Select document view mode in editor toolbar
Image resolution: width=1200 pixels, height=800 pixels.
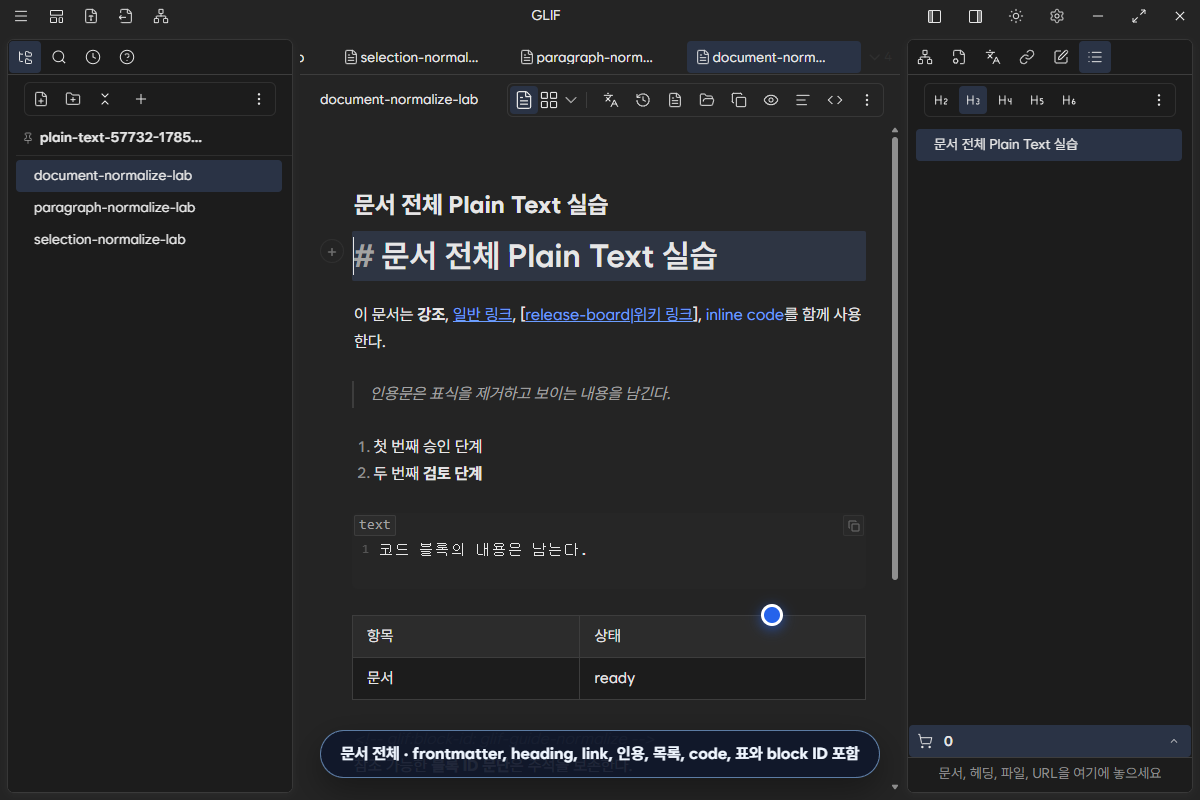point(524,100)
